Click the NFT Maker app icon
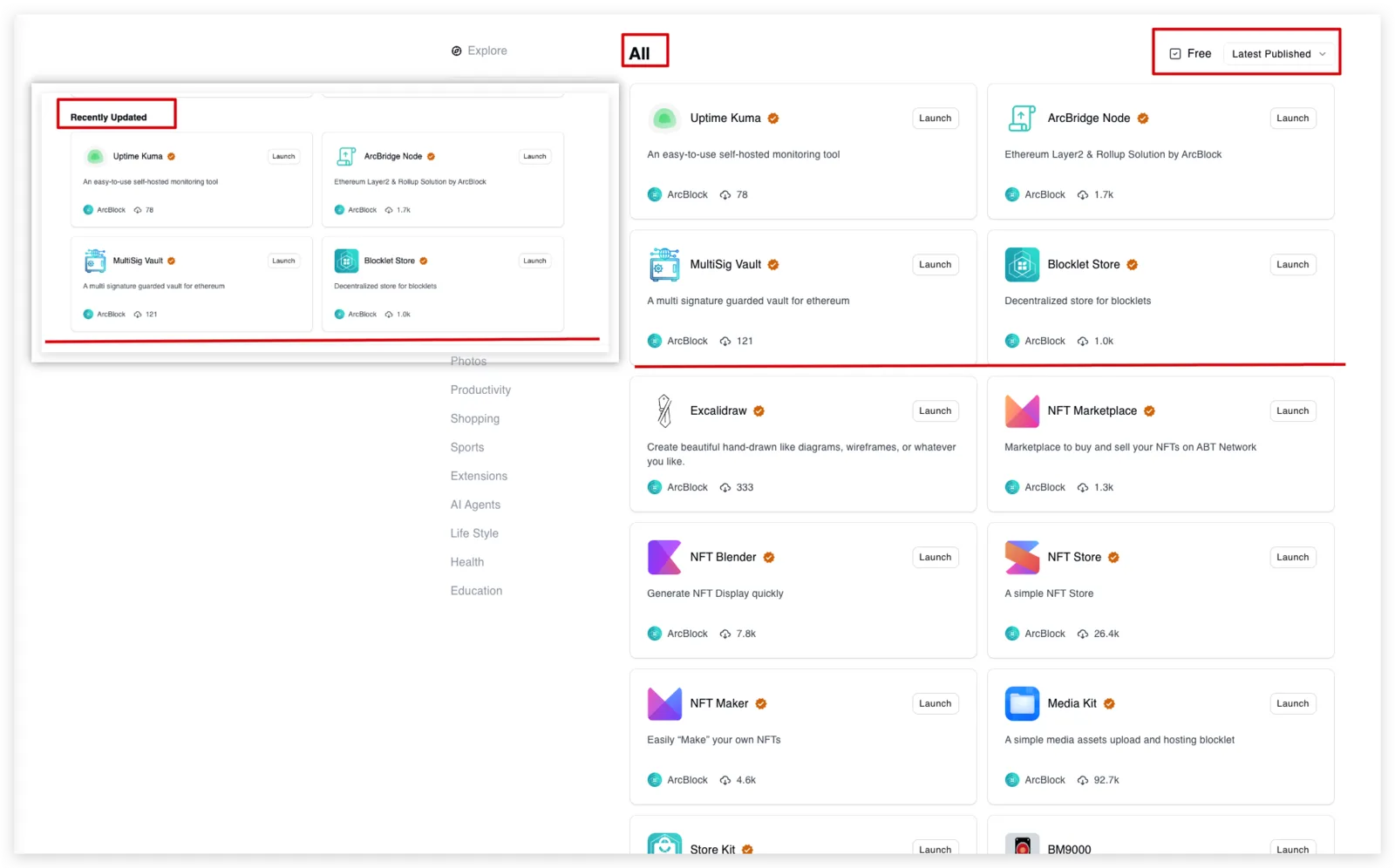The width and height of the screenshot is (1395, 868). point(664,704)
